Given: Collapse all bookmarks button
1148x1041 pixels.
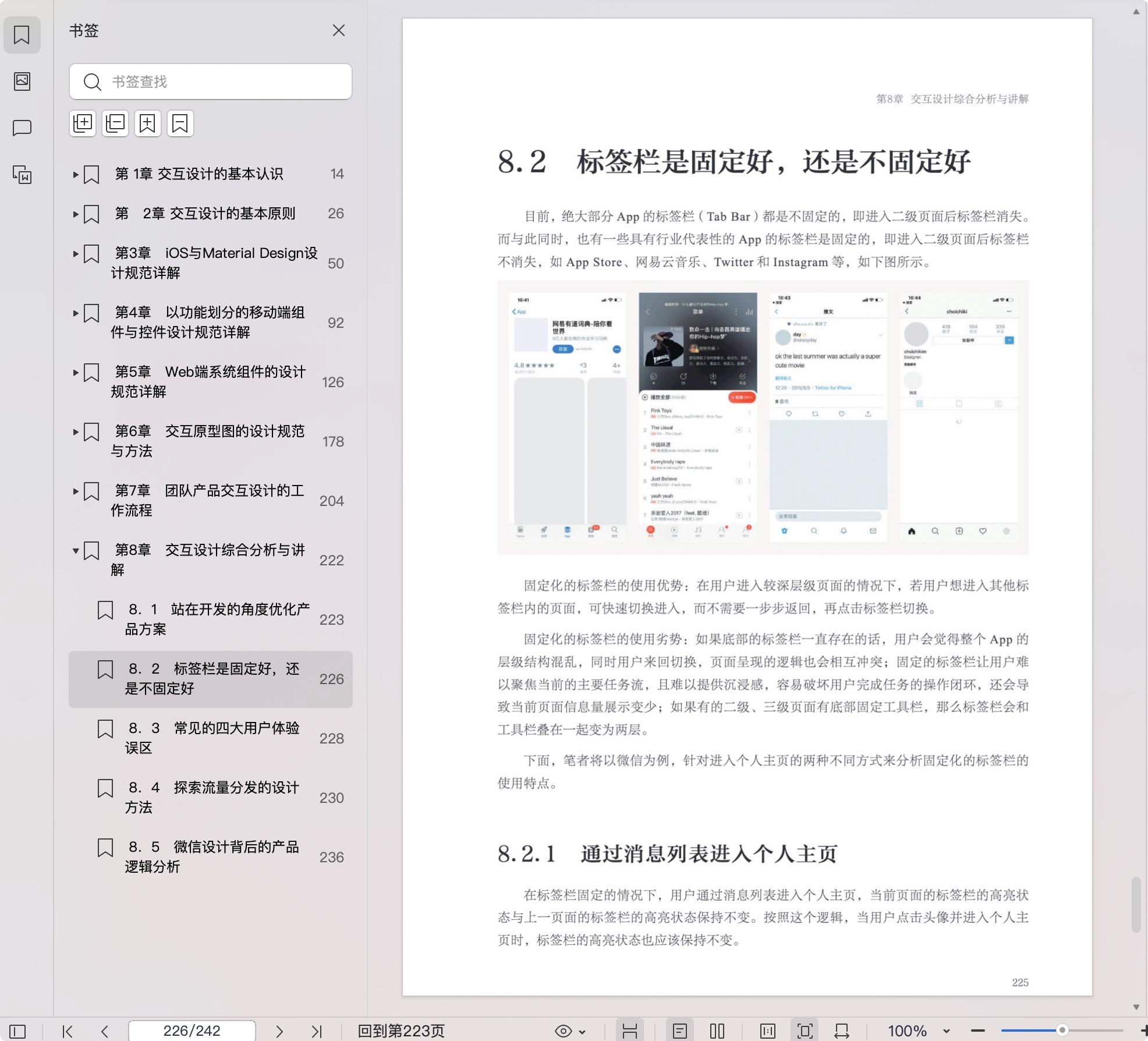Looking at the screenshot, I should point(115,123).
